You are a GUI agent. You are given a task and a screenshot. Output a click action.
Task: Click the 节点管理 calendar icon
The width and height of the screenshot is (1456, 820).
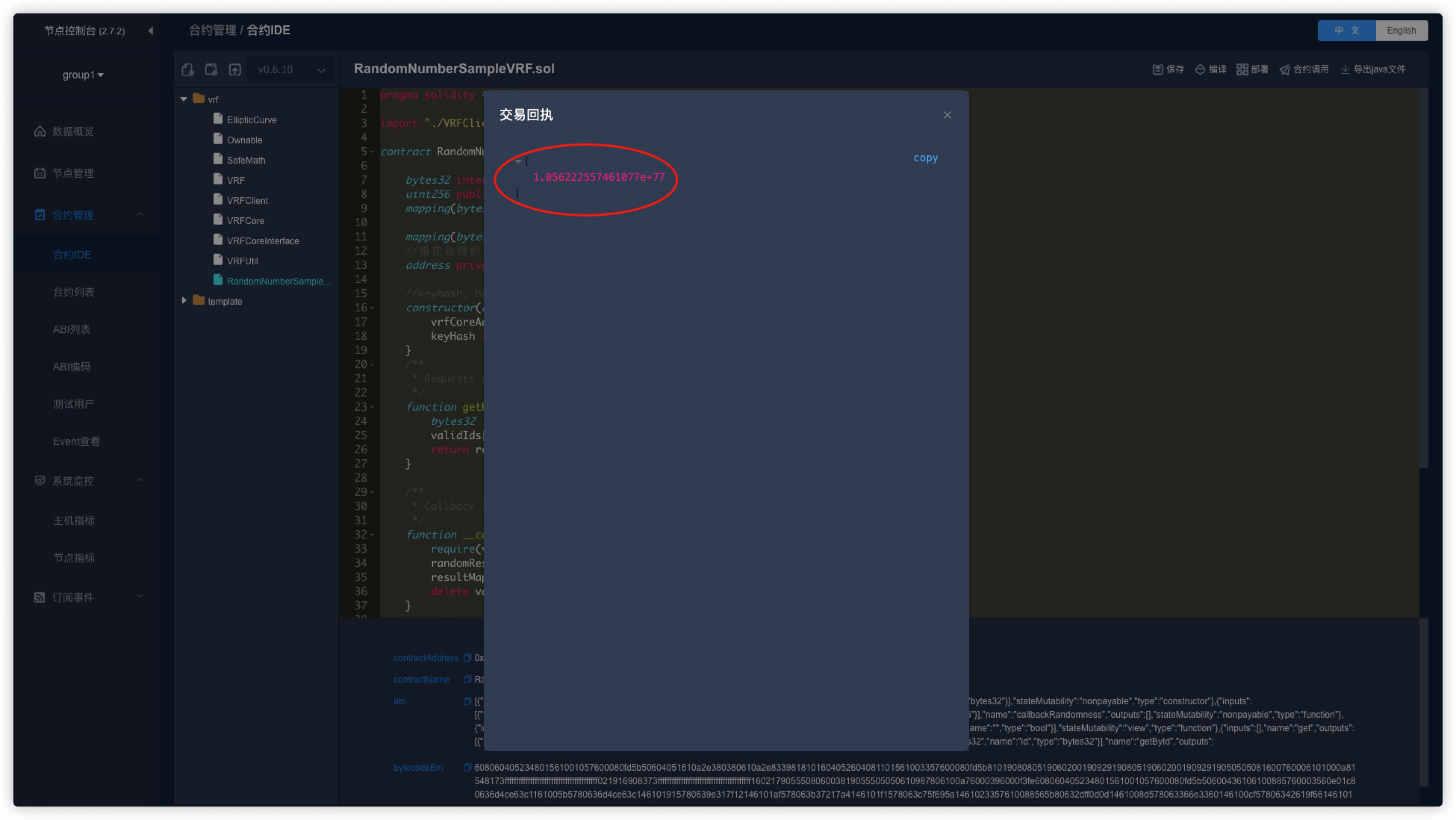(40, 173)
